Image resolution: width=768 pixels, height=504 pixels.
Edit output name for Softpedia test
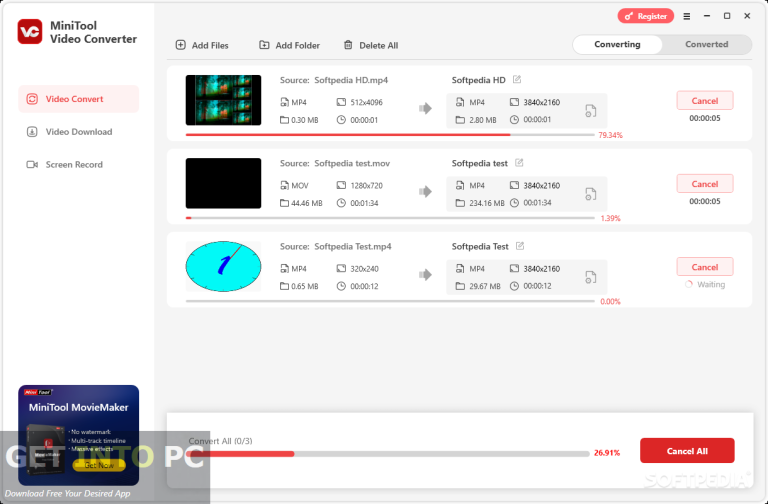[x=519, y=163]
